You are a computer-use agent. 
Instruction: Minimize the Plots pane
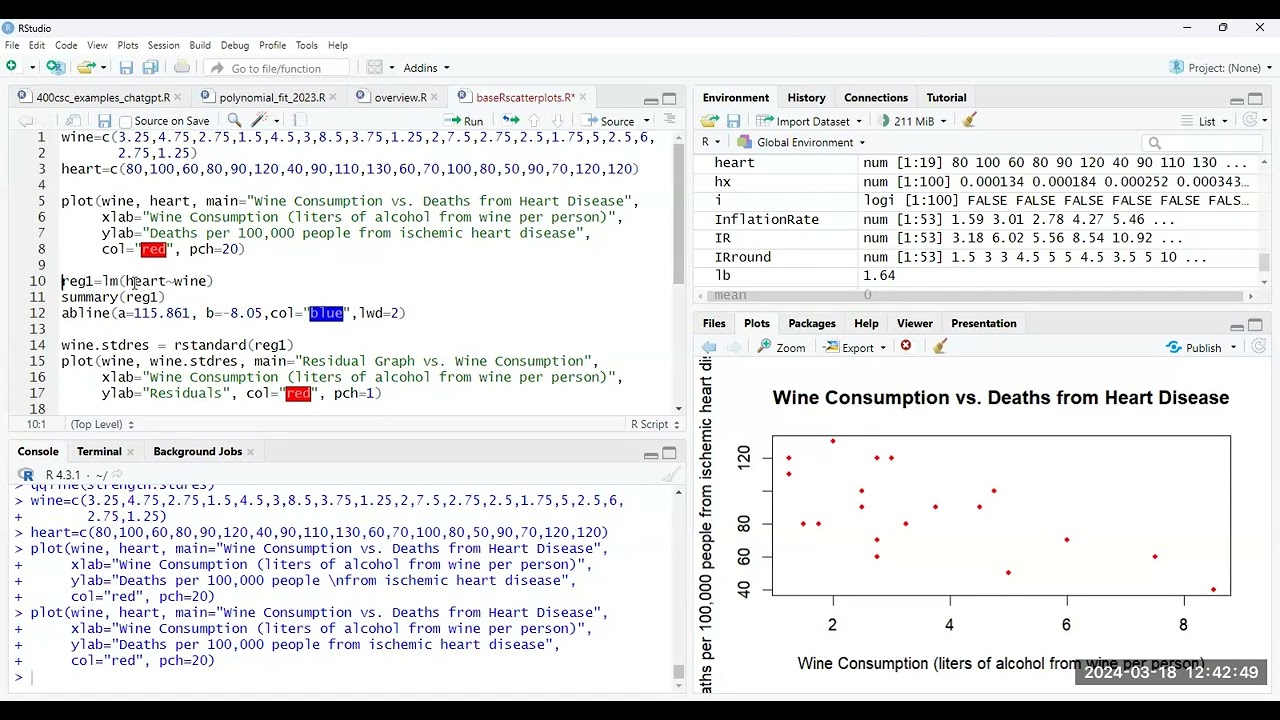pyautogui.click(x=1237, y=326)
